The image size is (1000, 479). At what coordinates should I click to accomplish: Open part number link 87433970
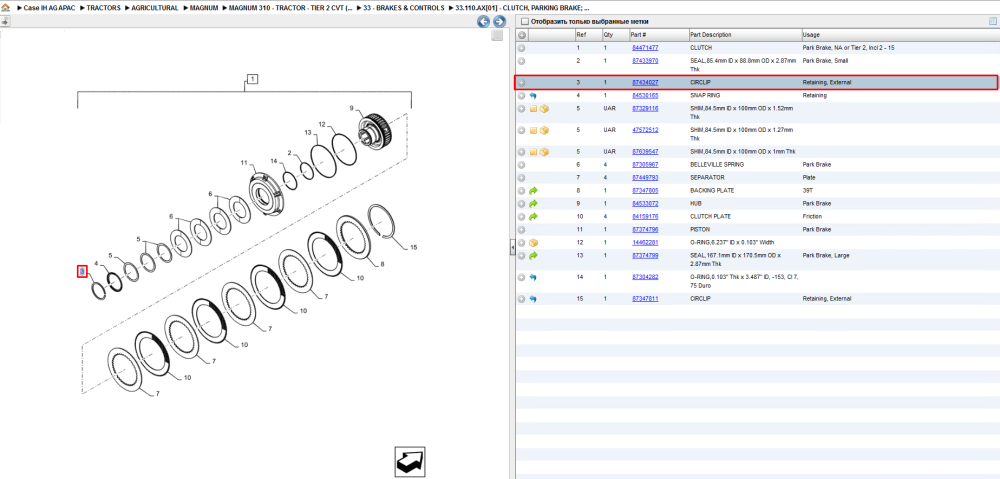(645, 61)
